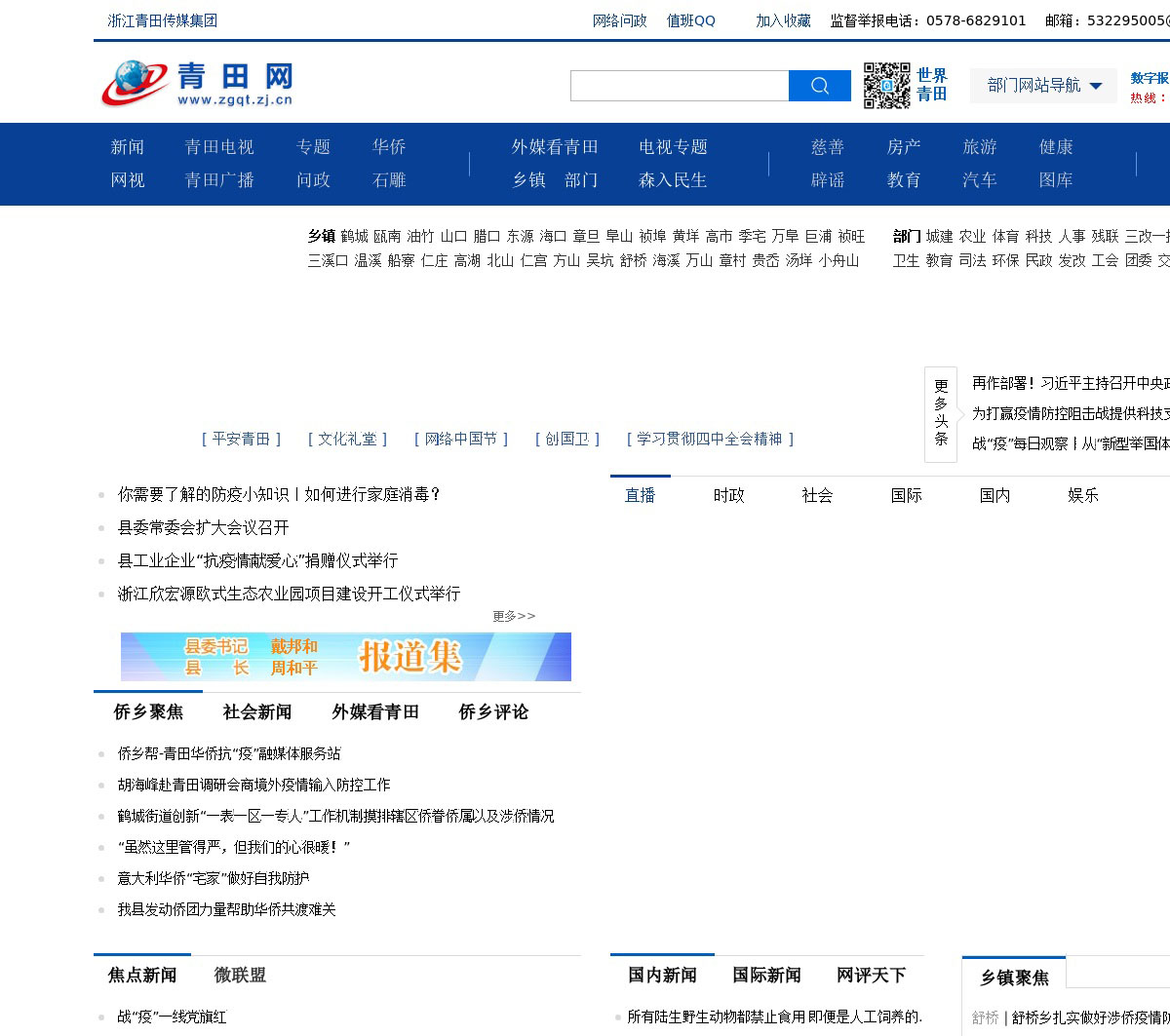Viewport: 1170px width, 1036px height.
Task: Click the 更多>> link under headlines
Action: click(x=514, y=616)
